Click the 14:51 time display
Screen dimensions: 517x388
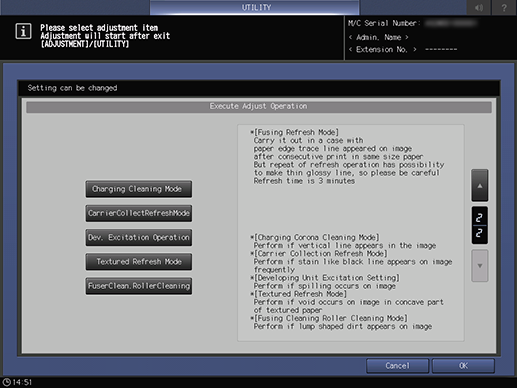coord(22,382)
